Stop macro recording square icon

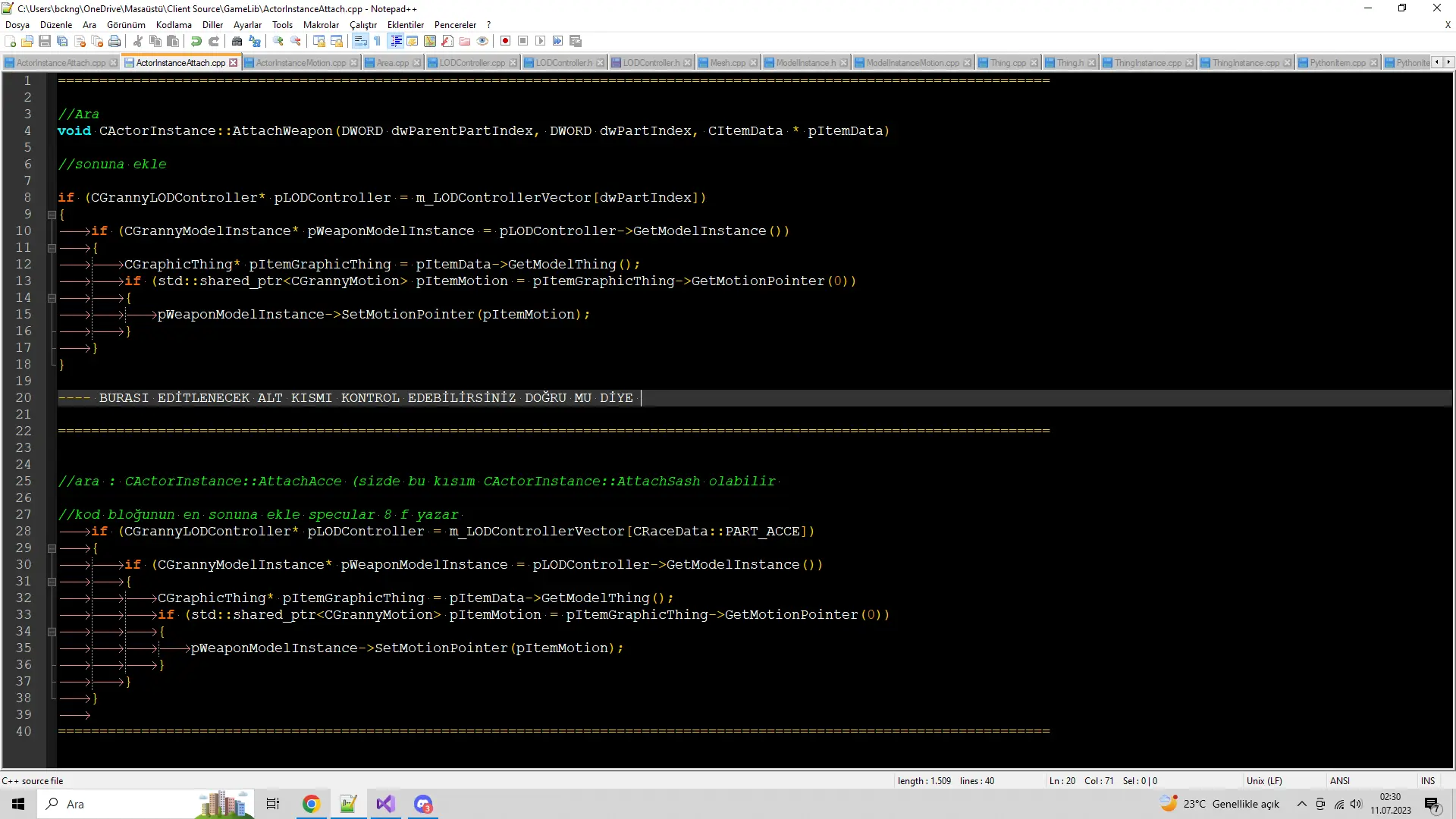[523, 41]
